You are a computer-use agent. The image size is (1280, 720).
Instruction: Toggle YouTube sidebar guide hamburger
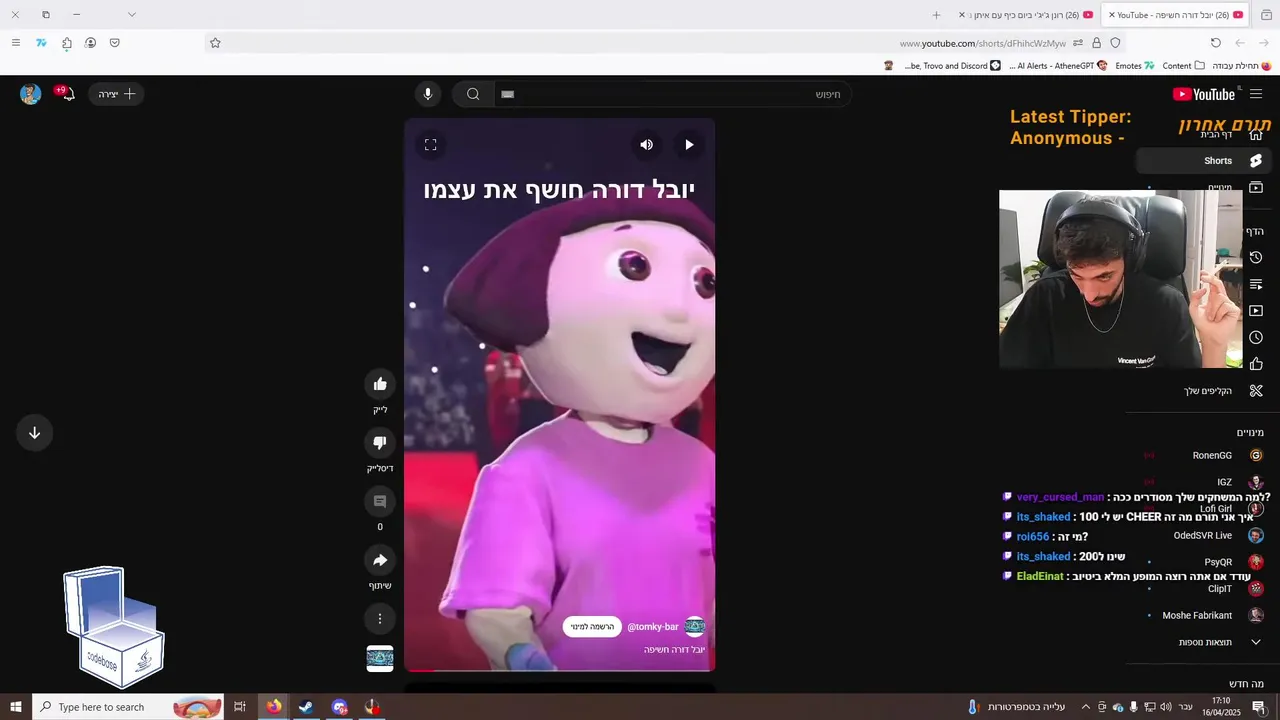coord(1256,94)
